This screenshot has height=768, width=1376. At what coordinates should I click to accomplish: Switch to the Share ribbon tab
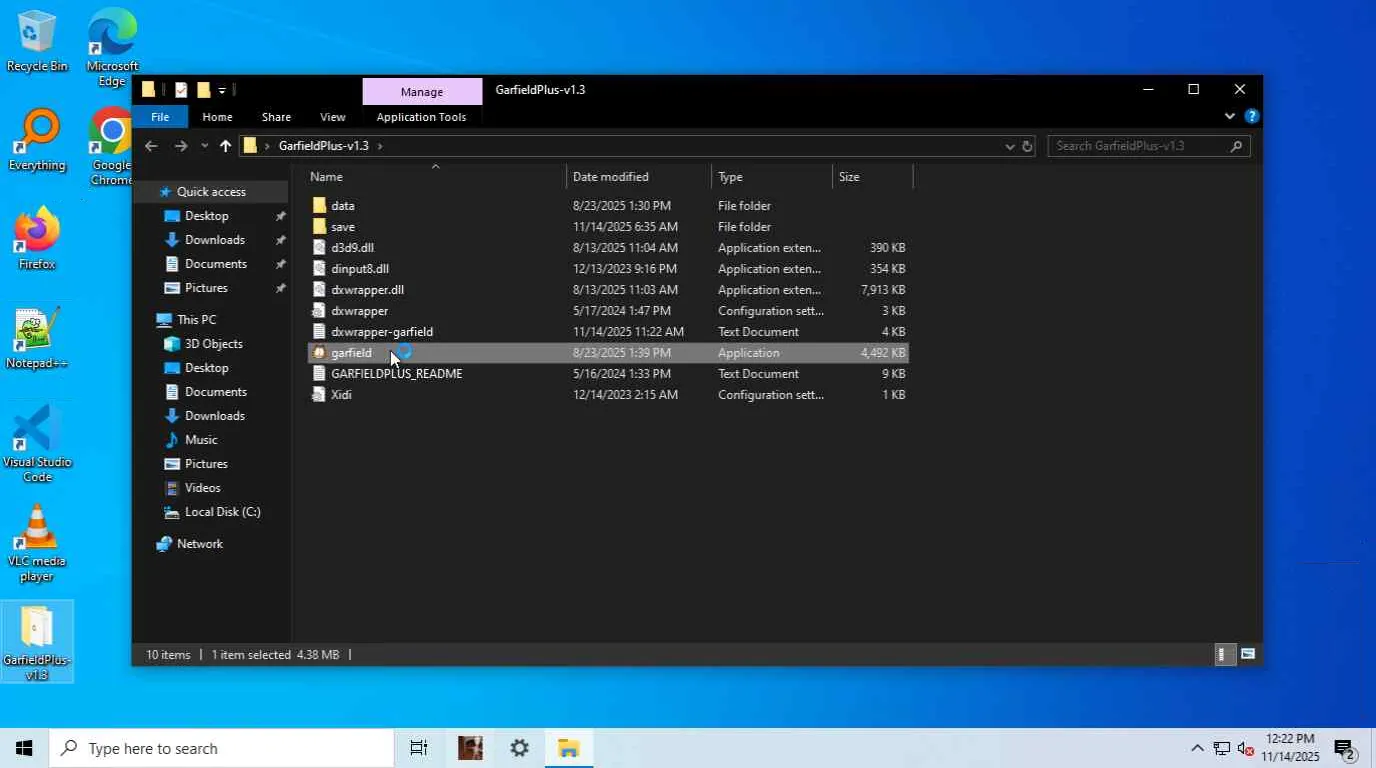point(276,117)
